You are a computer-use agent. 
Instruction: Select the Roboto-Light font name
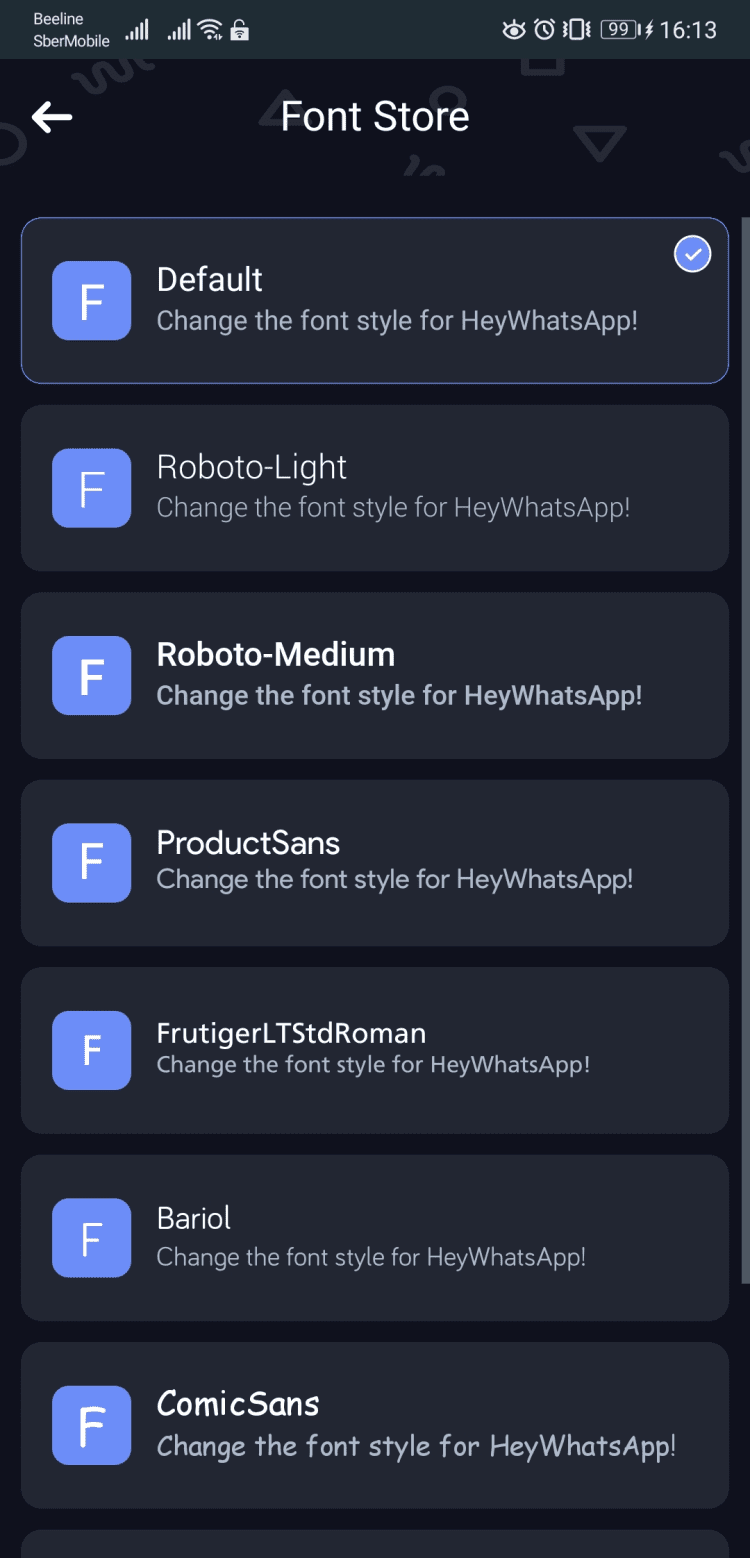pyautogui.click(x=252, y=467)
